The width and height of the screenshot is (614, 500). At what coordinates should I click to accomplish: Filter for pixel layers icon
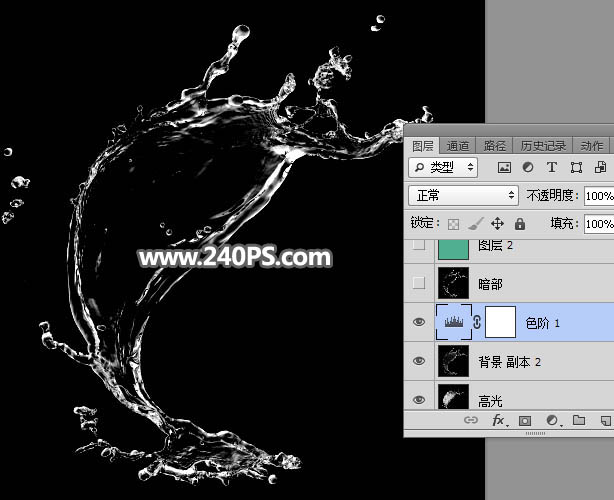tap(504, 168)
